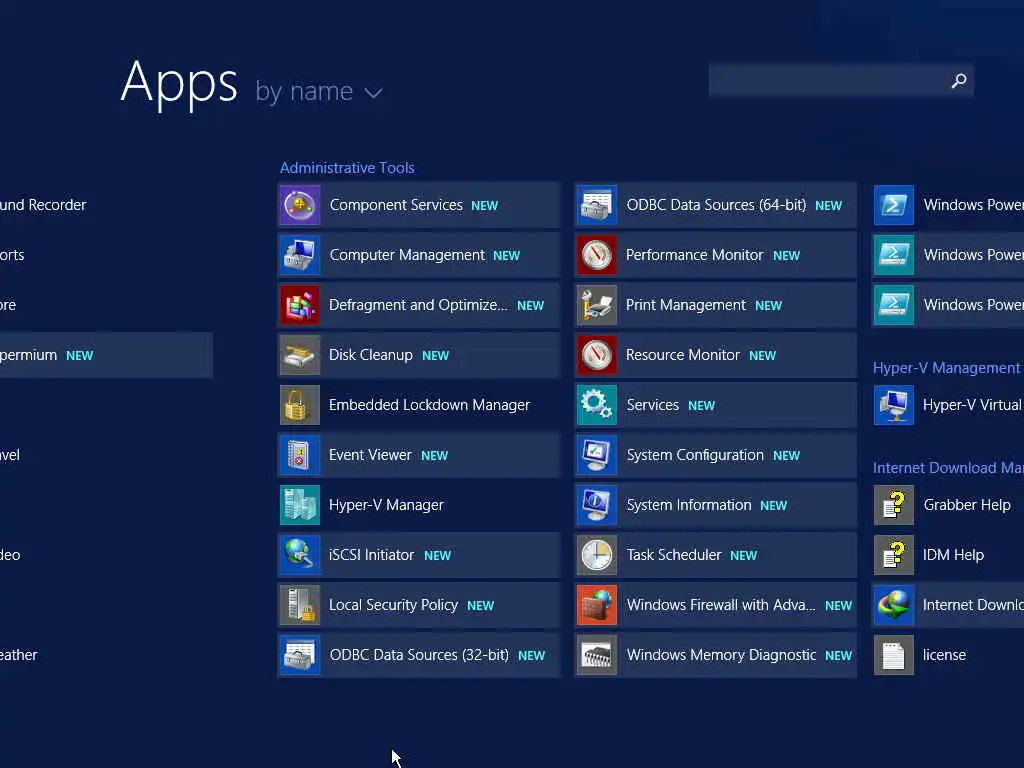Viewport: 1024px width, 768px height.
Task: Click the iSCSI Initiator globe icon
Action: 300,555
